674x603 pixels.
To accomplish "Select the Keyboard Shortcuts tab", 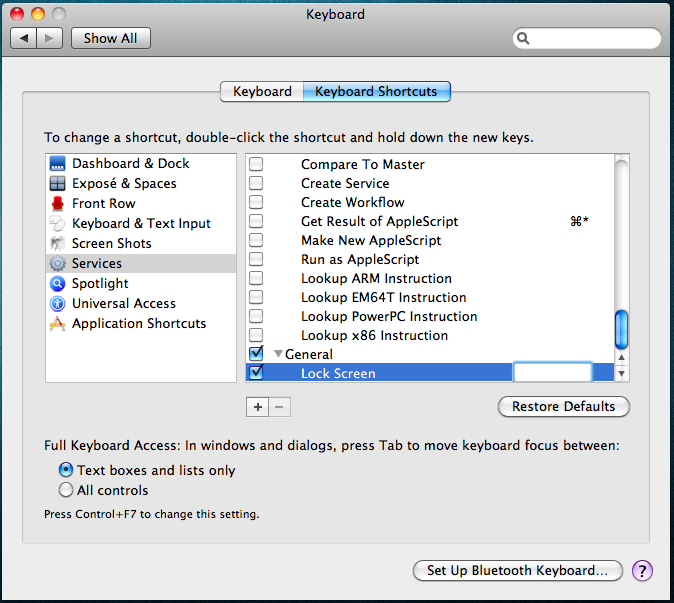I will pyautogui.click(x=377, y=92).
